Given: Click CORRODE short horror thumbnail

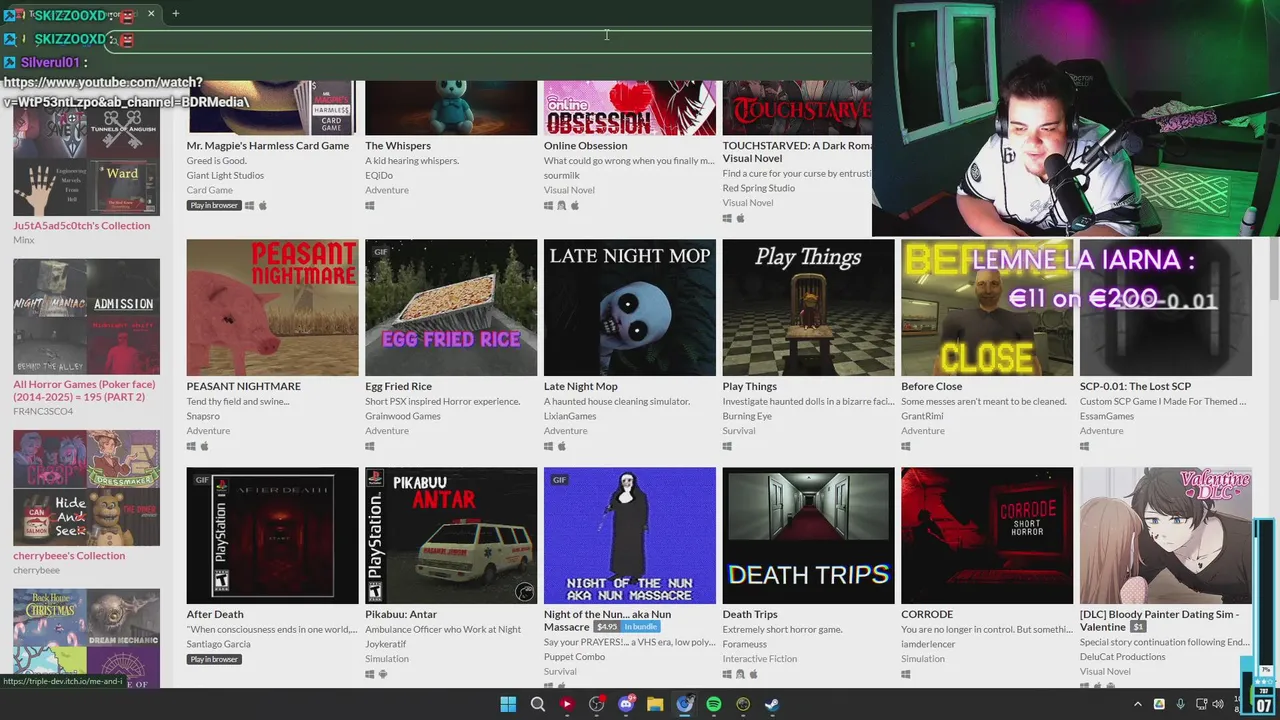Looking at the screenshot, I should point(987,536).
